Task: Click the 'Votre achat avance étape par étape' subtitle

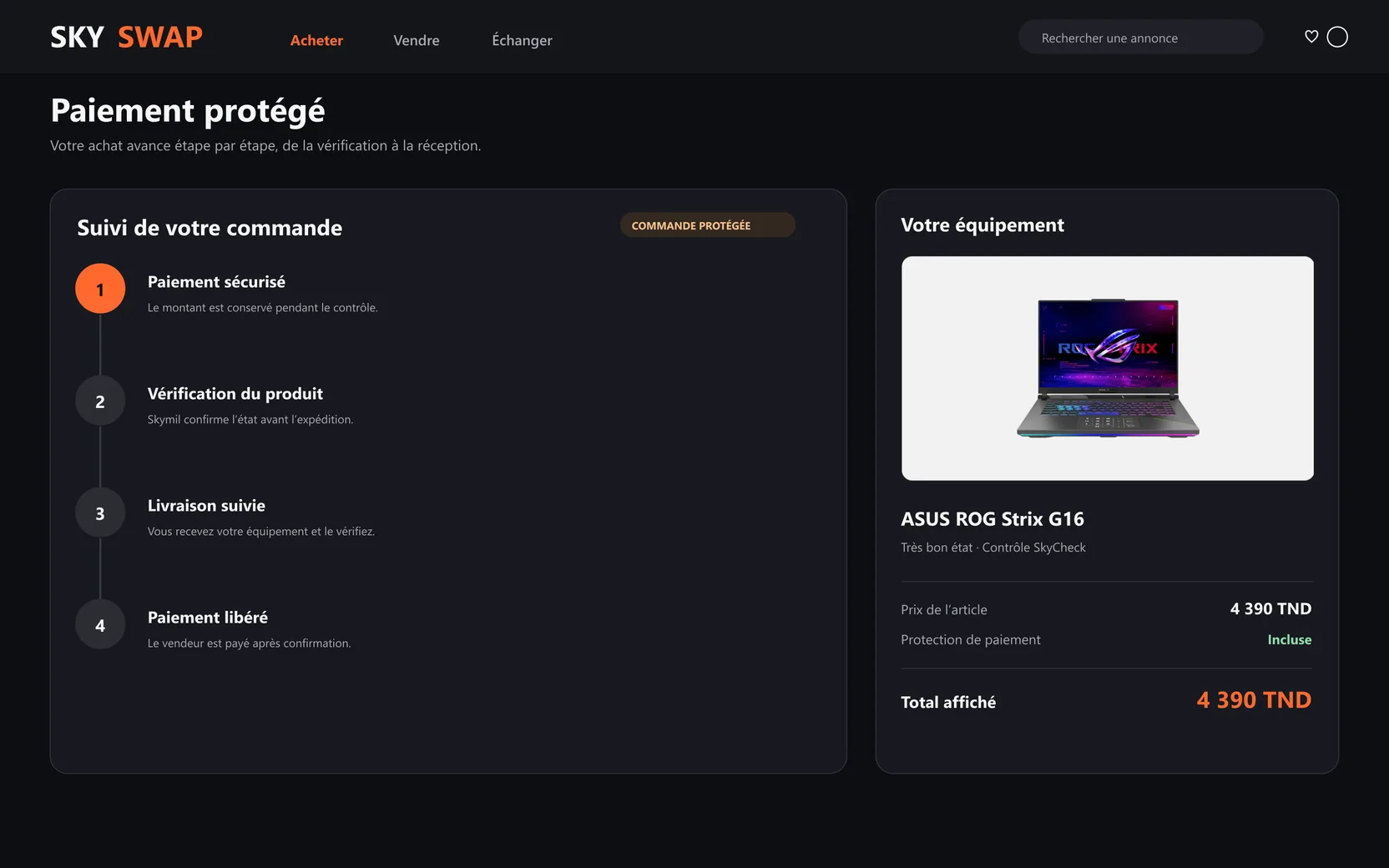Action: 265,146
